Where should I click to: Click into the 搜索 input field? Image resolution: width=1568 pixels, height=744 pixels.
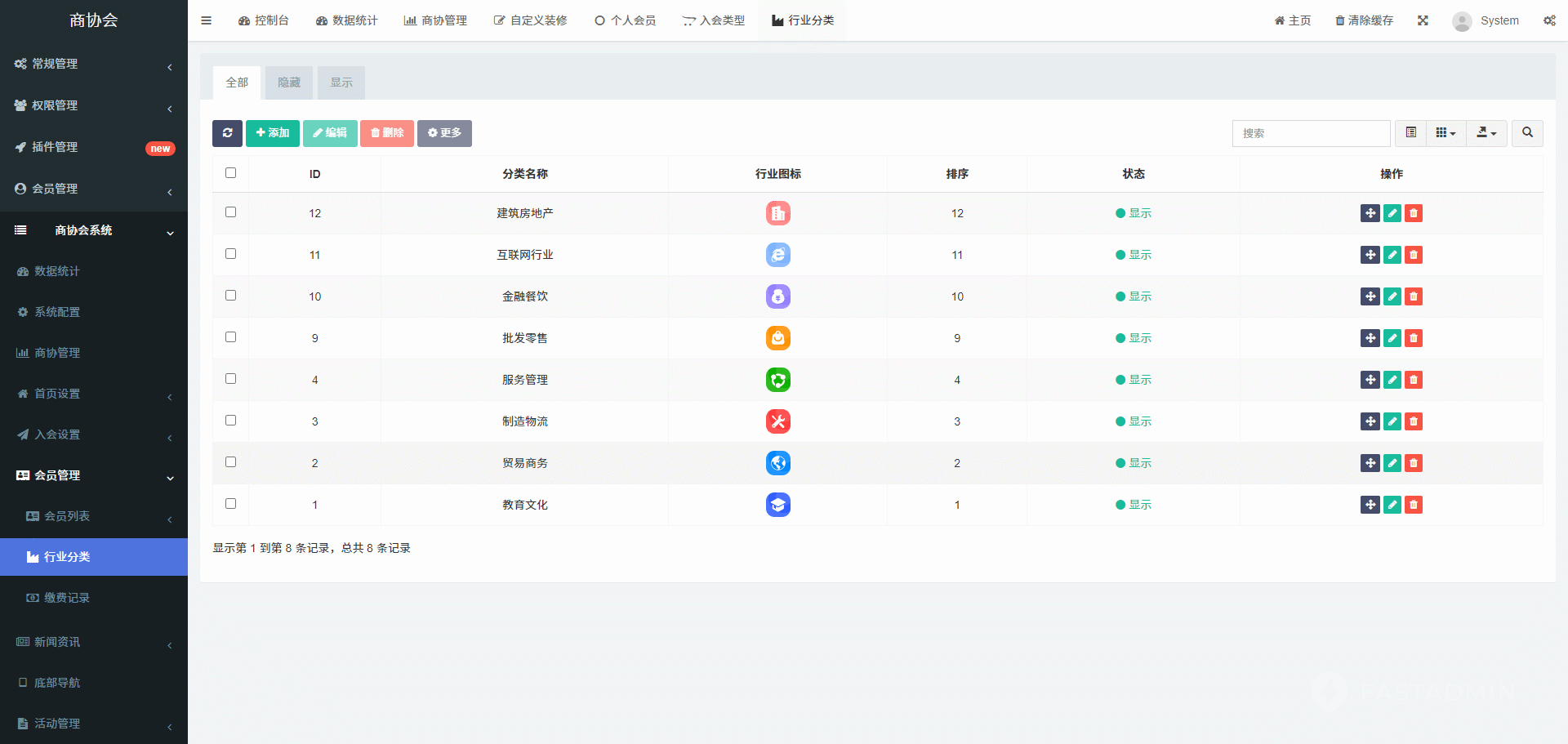coord(1311,133)
